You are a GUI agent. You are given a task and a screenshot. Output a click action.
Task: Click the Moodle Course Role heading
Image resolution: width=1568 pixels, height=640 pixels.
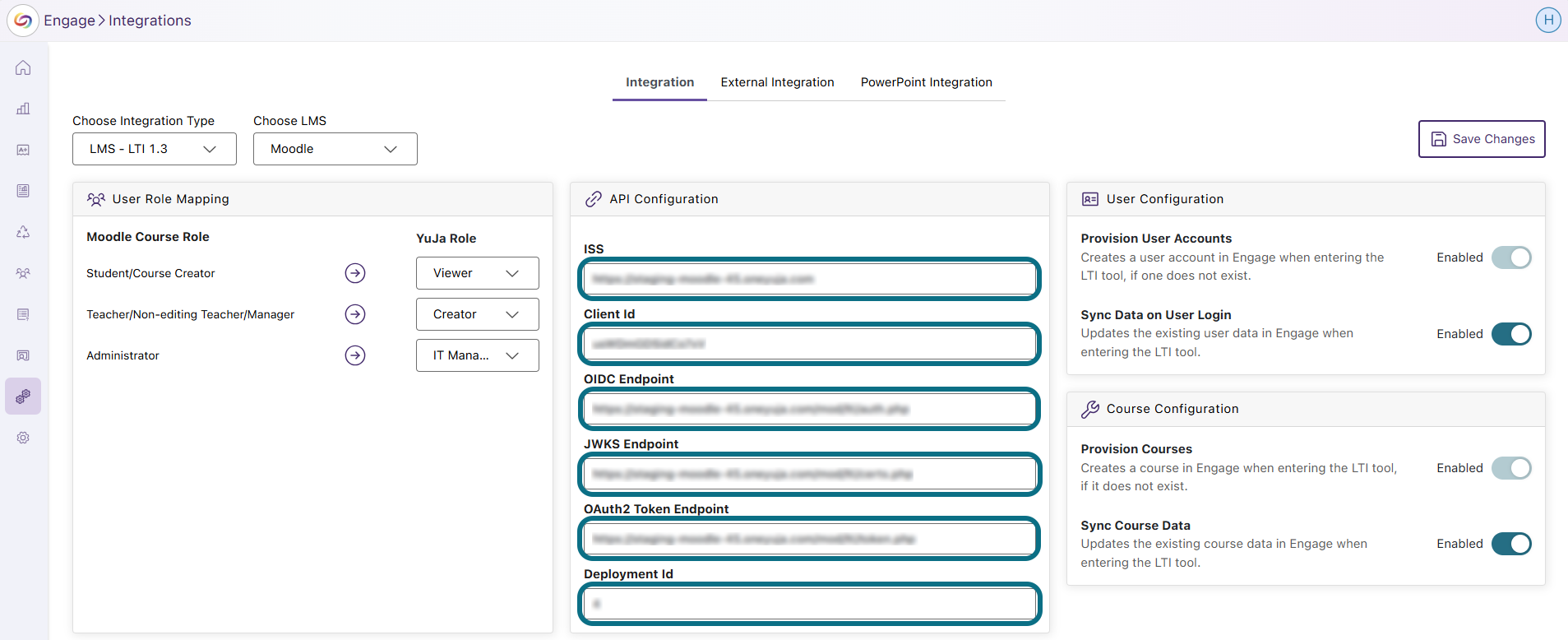148,237
